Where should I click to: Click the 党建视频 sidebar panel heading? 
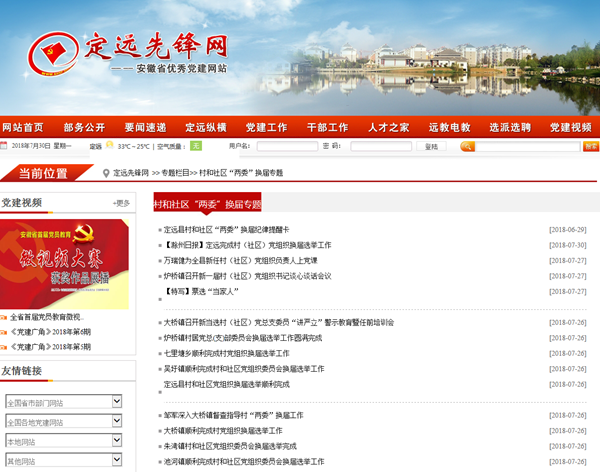coord(21,203)
